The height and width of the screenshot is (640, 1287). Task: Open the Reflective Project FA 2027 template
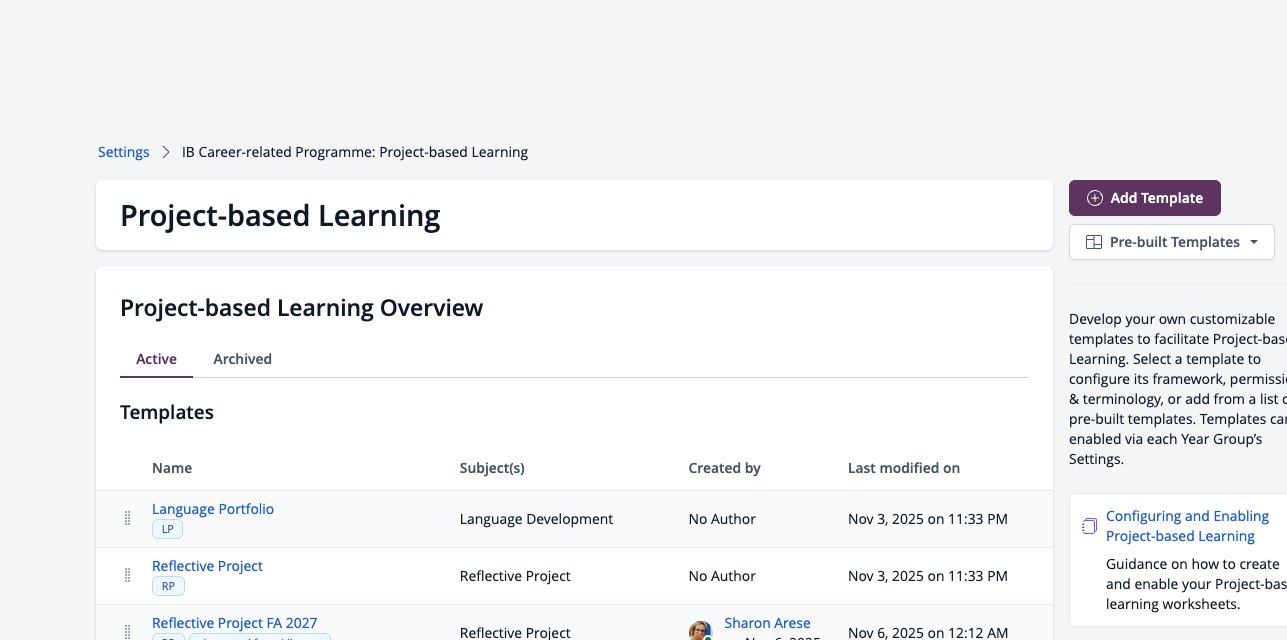pos(234,623)
